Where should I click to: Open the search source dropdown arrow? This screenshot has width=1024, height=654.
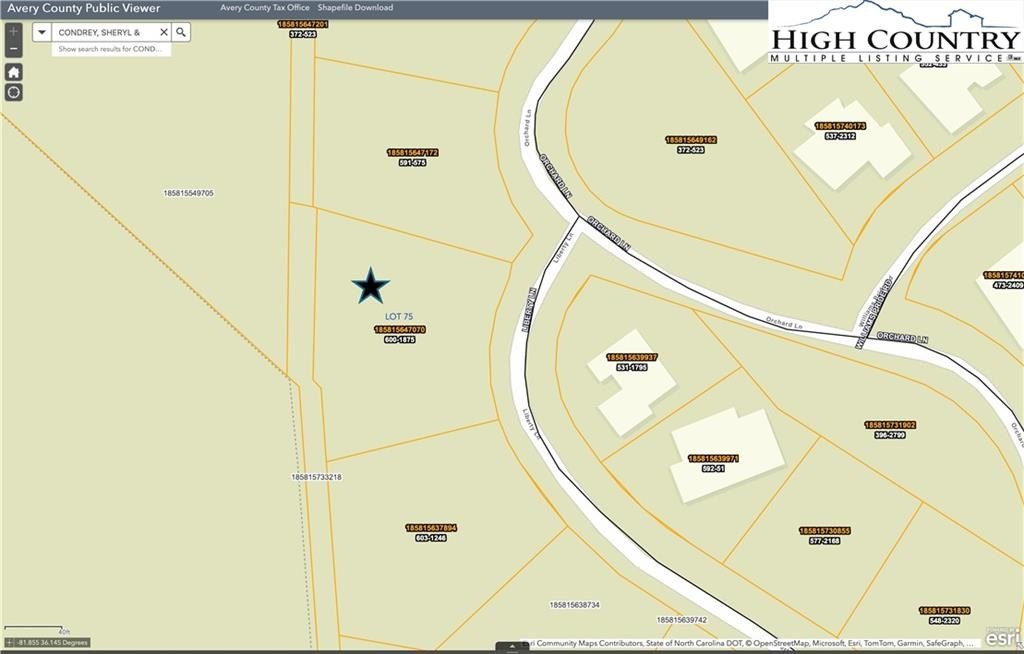point(42,32)
